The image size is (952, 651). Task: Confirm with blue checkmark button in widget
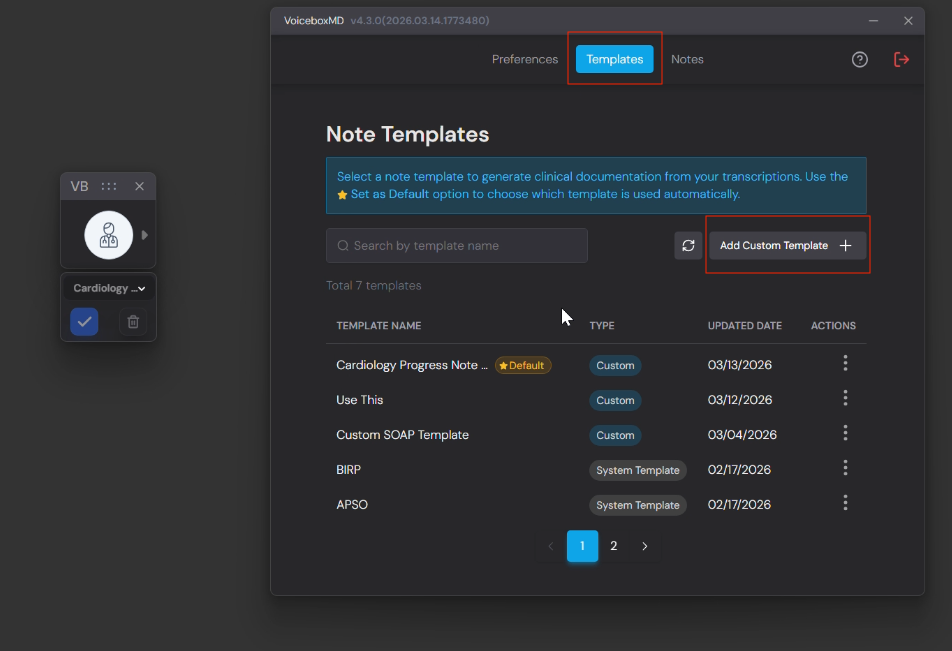[x=85, y=322]
